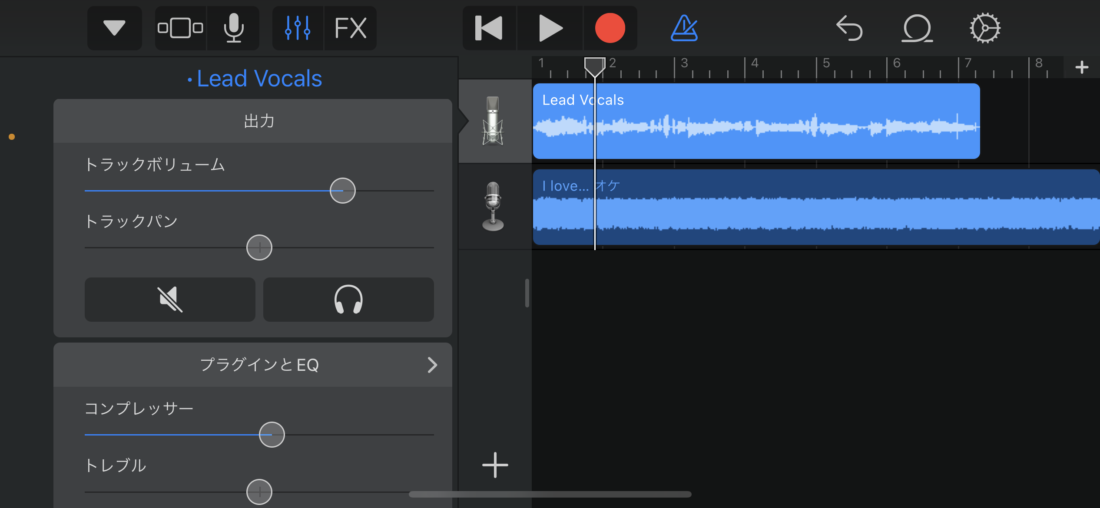Viewport: 1100px width, 508px height.
Task: Undo the last action
Action: (x=849, y=28)
